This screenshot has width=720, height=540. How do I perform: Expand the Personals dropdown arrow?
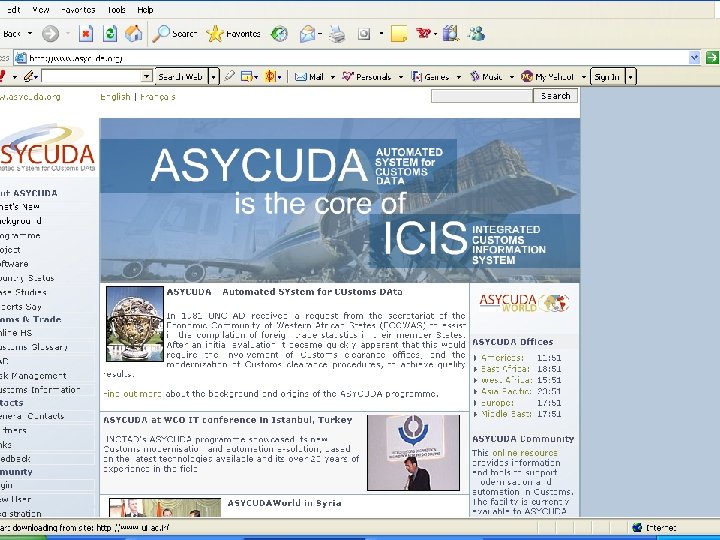tap(400, 77)
